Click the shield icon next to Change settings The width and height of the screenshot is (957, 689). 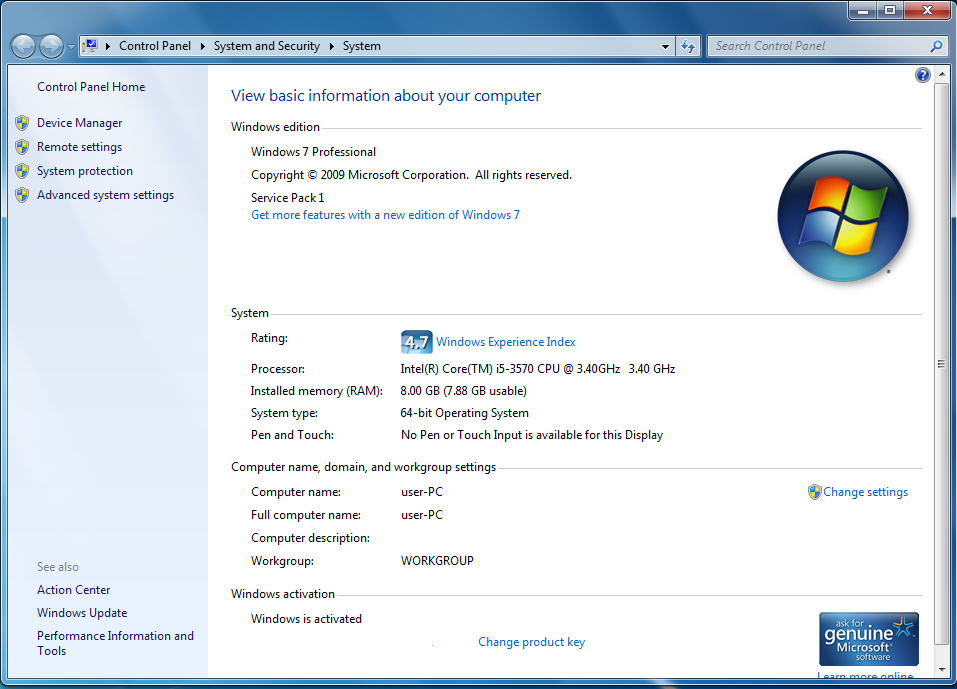[x=814, y=492]
